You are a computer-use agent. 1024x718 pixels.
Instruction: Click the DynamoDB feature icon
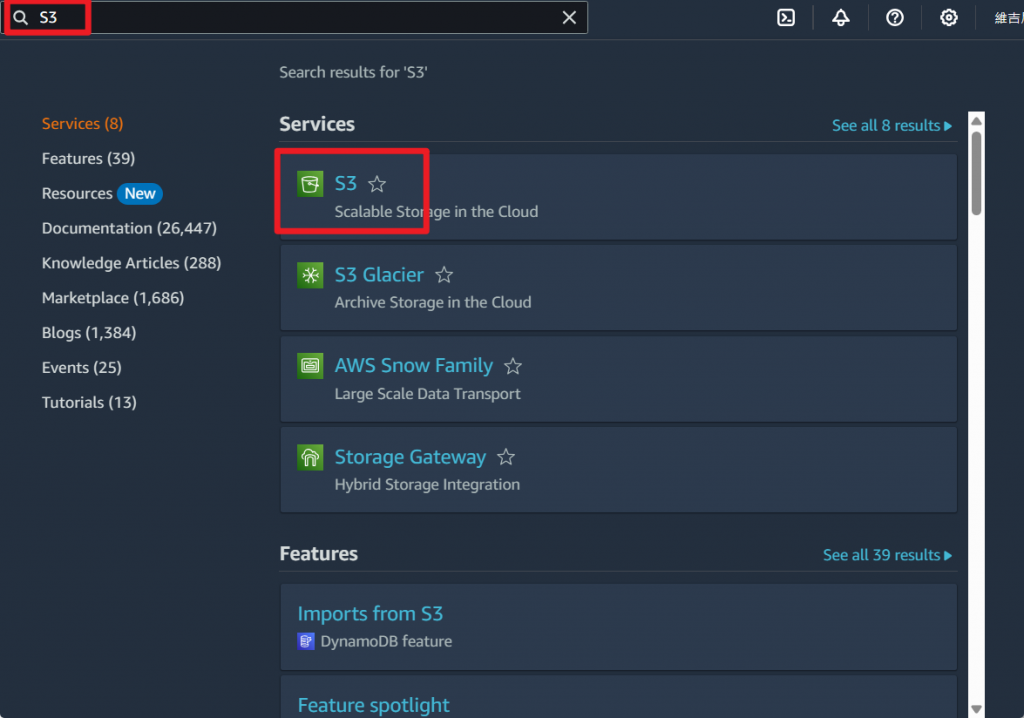point(306,642)
